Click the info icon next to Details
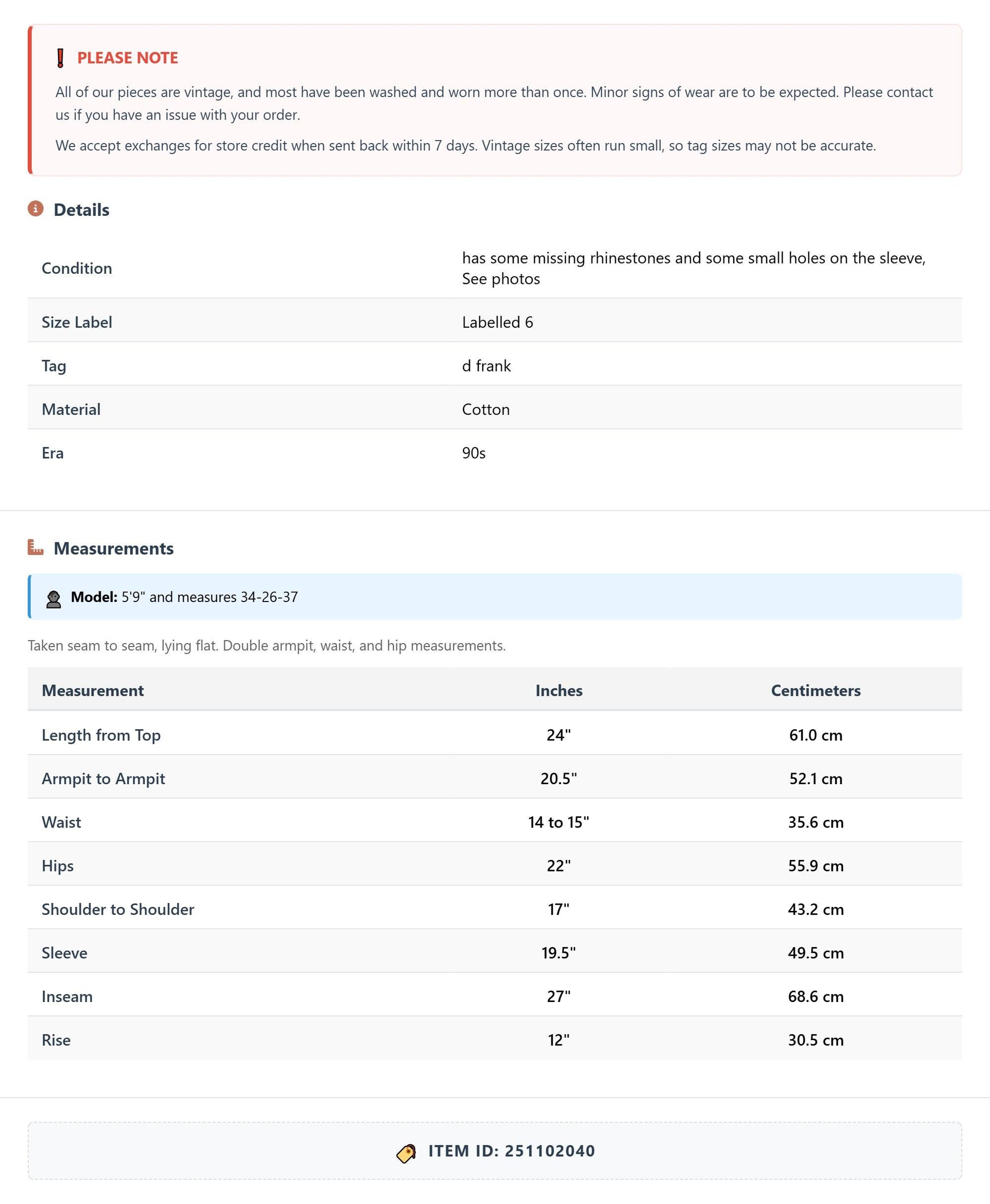Viewport: 990px width, 1204px height. pyautogui.click(x=36, y=209)
